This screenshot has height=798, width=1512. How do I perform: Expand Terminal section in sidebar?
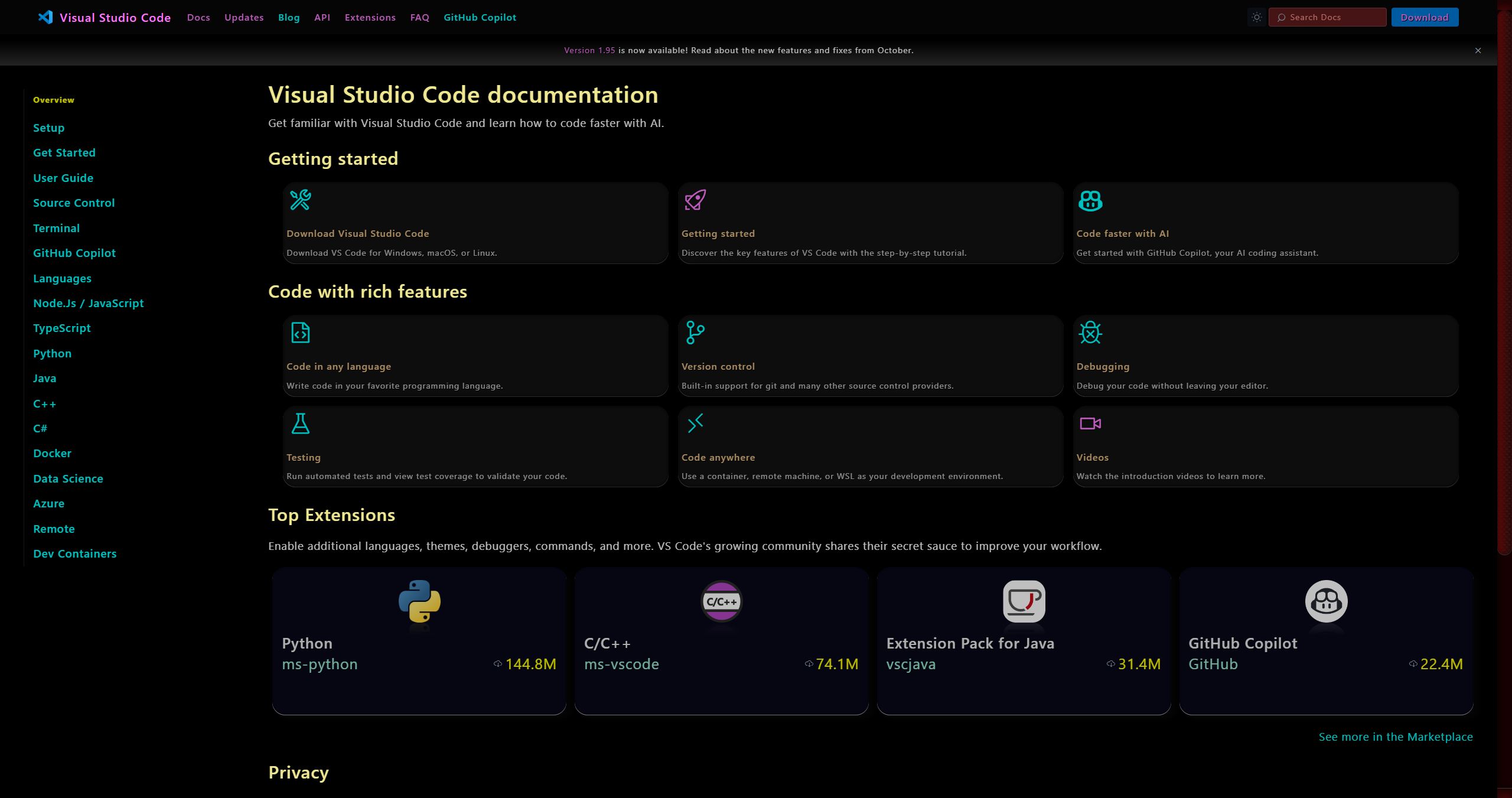click(x=56, y=229)
